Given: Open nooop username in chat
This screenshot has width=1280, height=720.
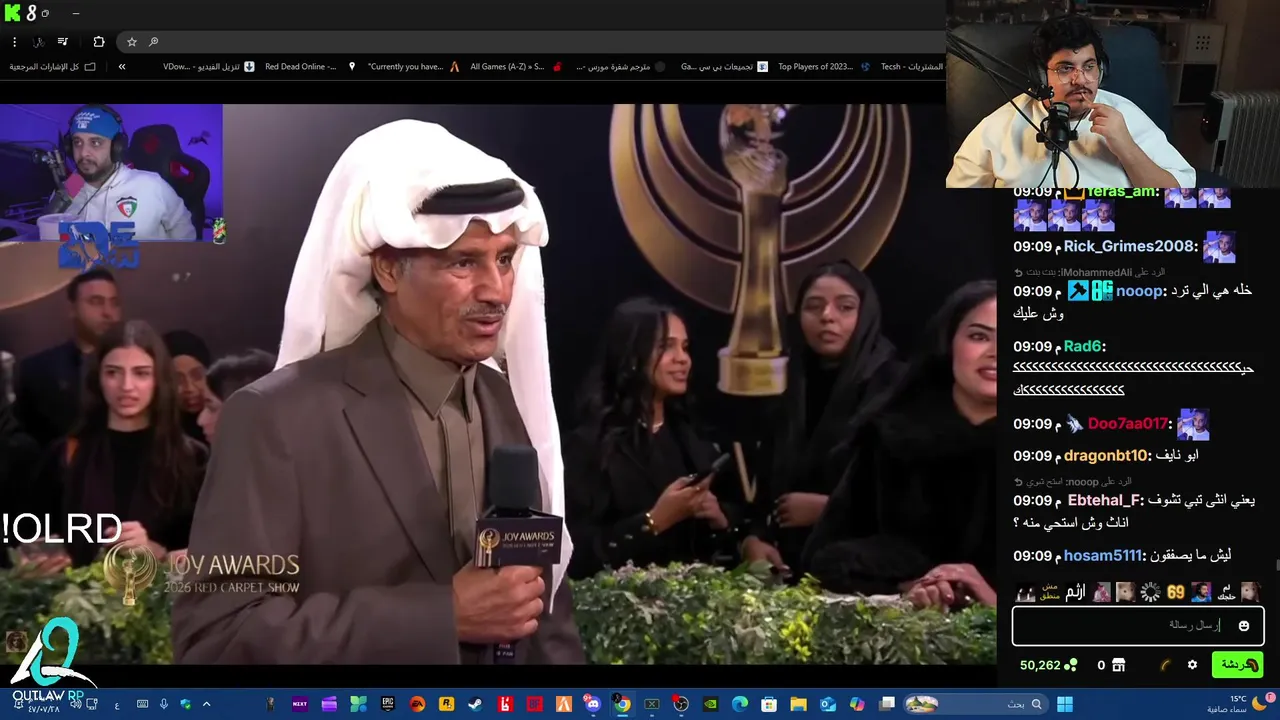Looking at the screenshot, I should [x=1139, y=291].
